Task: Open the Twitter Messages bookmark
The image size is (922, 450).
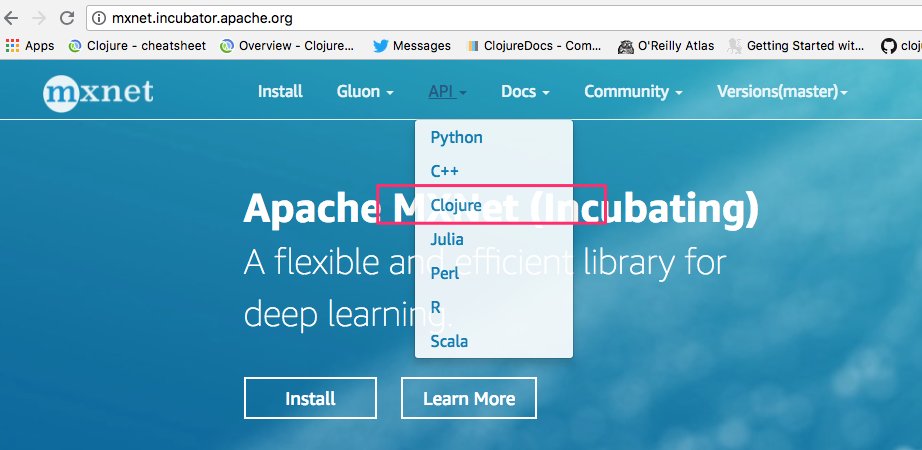Action: (x=412, y=46)
